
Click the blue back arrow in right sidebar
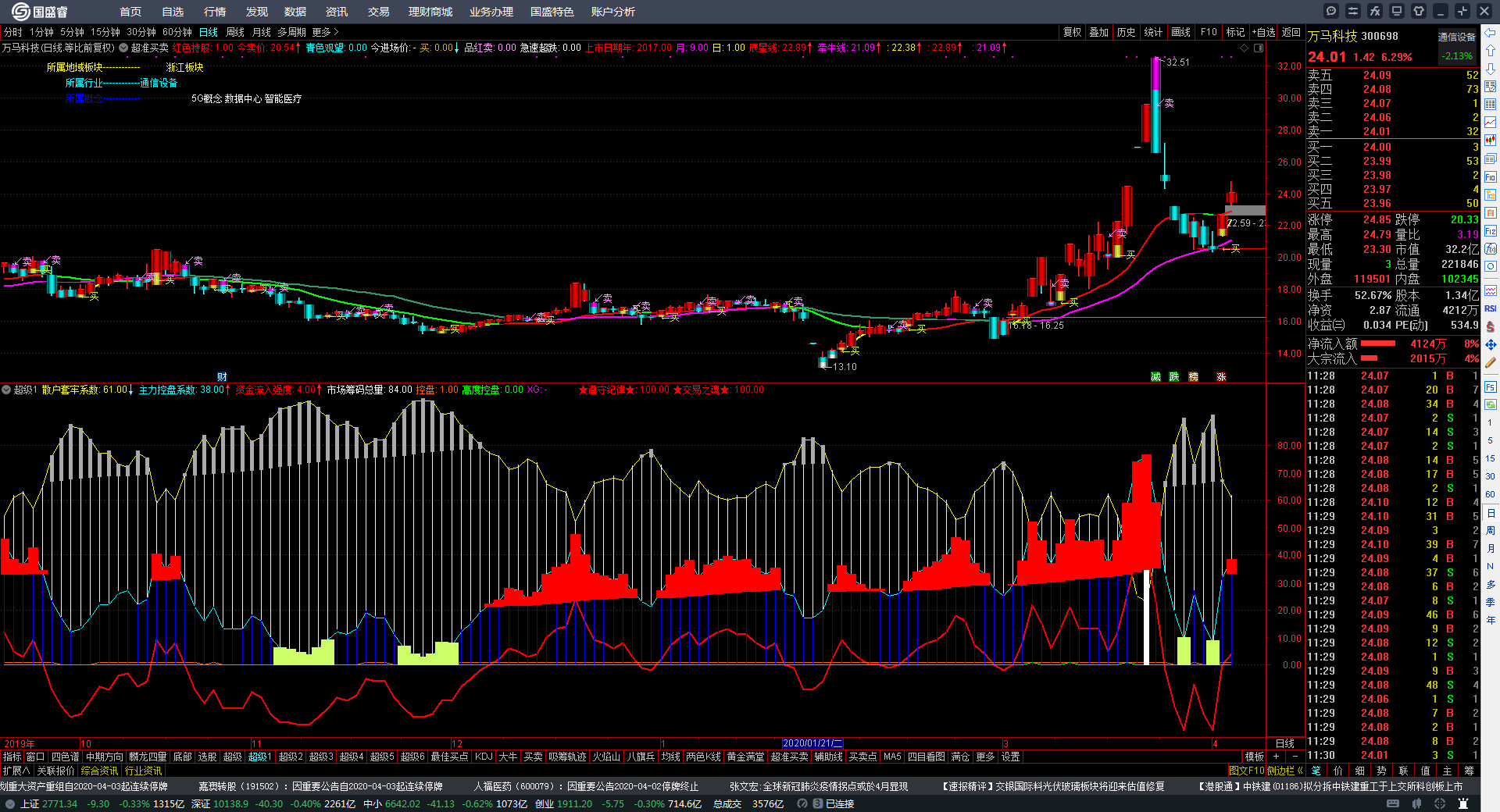1491,33
